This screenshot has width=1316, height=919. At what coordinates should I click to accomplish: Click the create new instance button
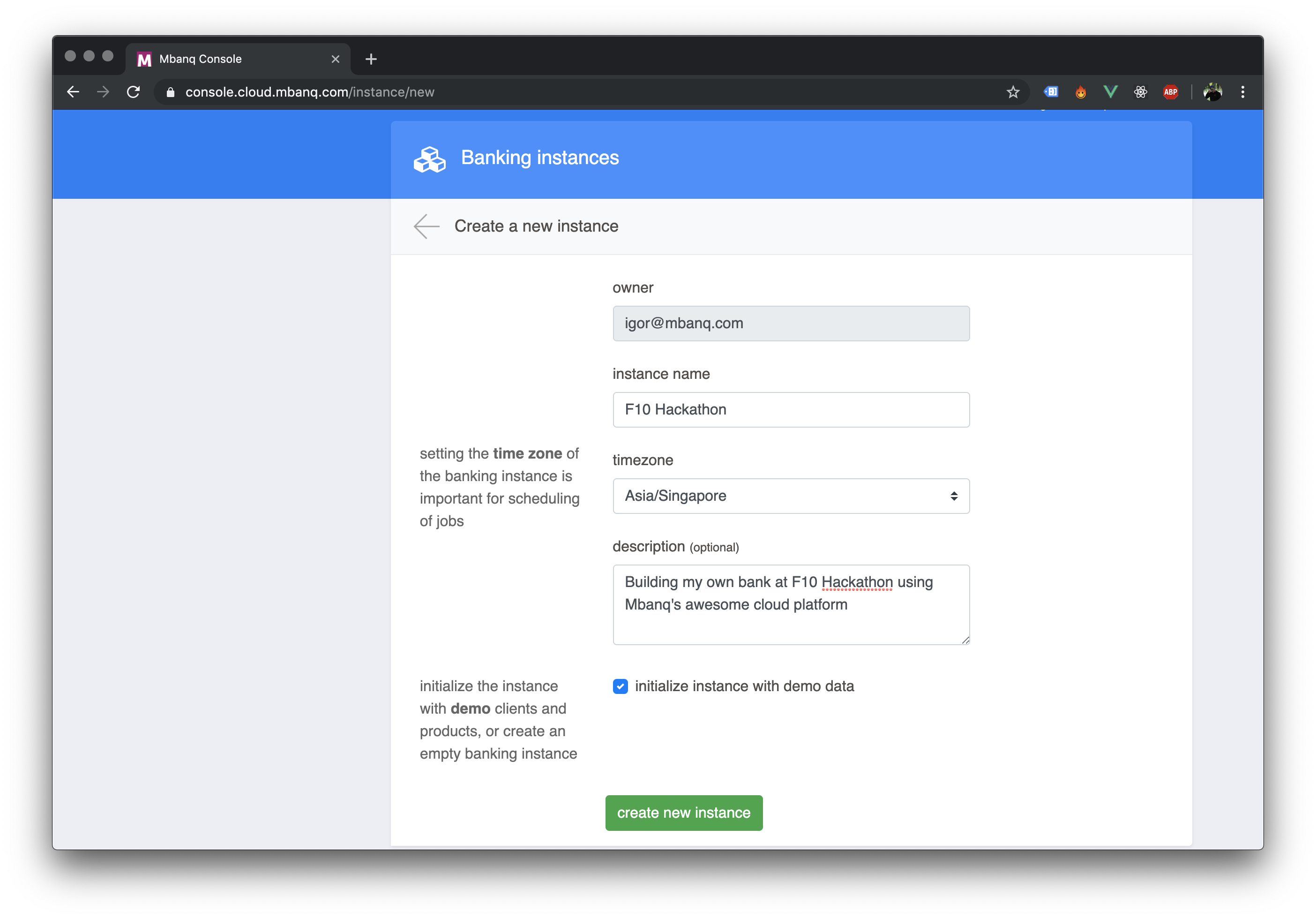coord(683,813)
